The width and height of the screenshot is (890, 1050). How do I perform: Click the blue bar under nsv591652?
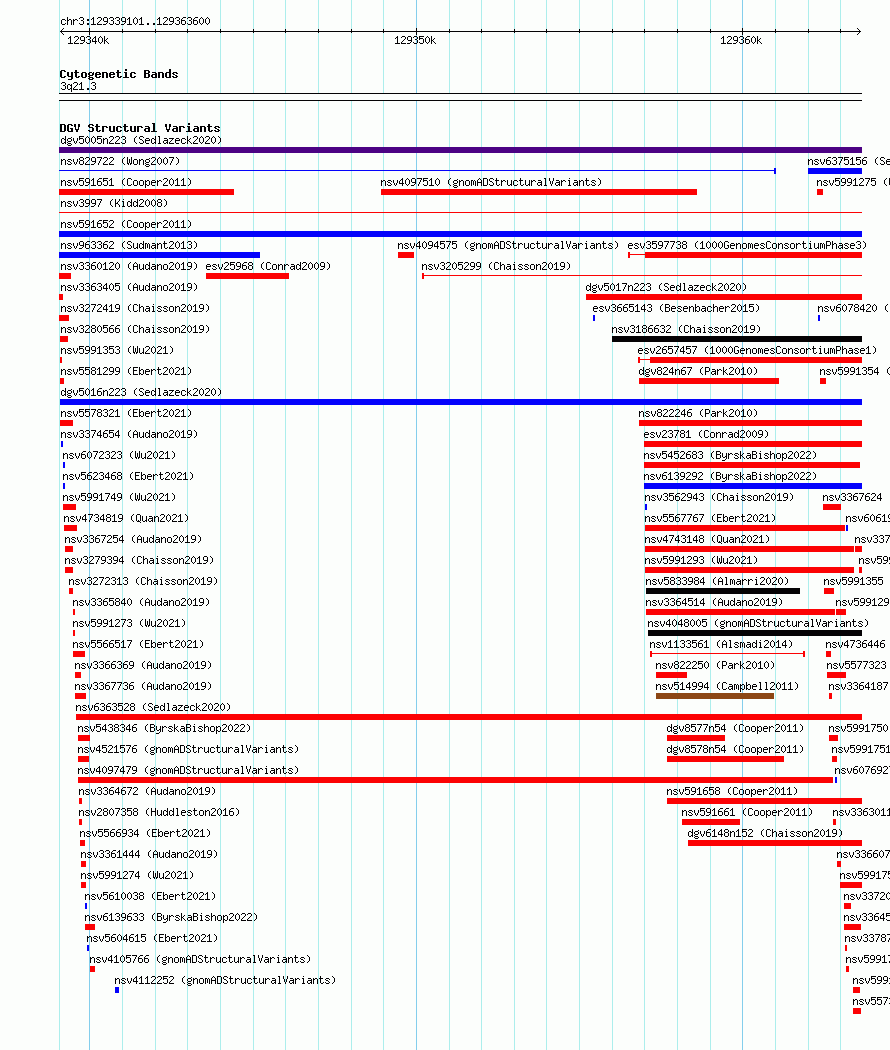pyautogui.click(x=460, y=234)
